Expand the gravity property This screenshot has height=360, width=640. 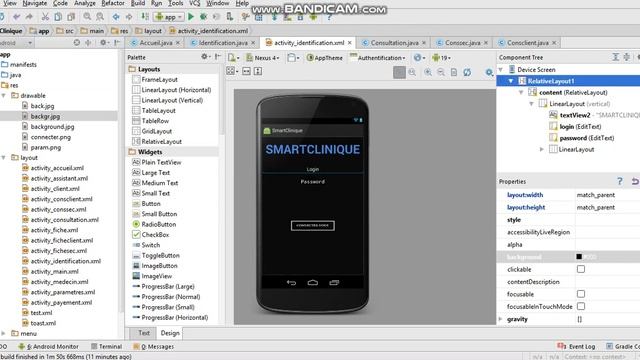(x=501, y=319)
